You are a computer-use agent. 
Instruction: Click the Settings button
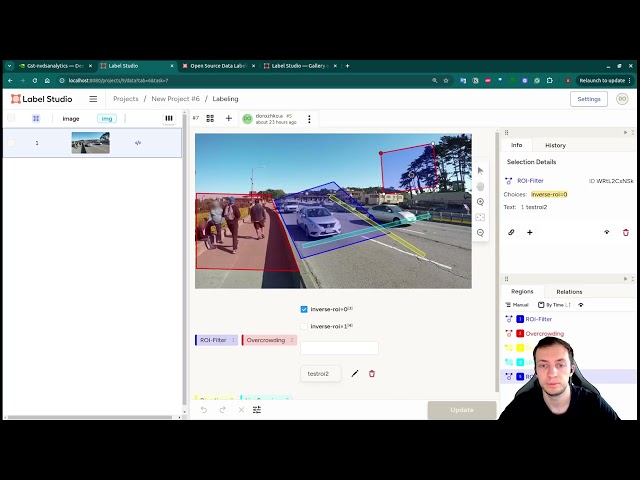(x=589, y=99)
